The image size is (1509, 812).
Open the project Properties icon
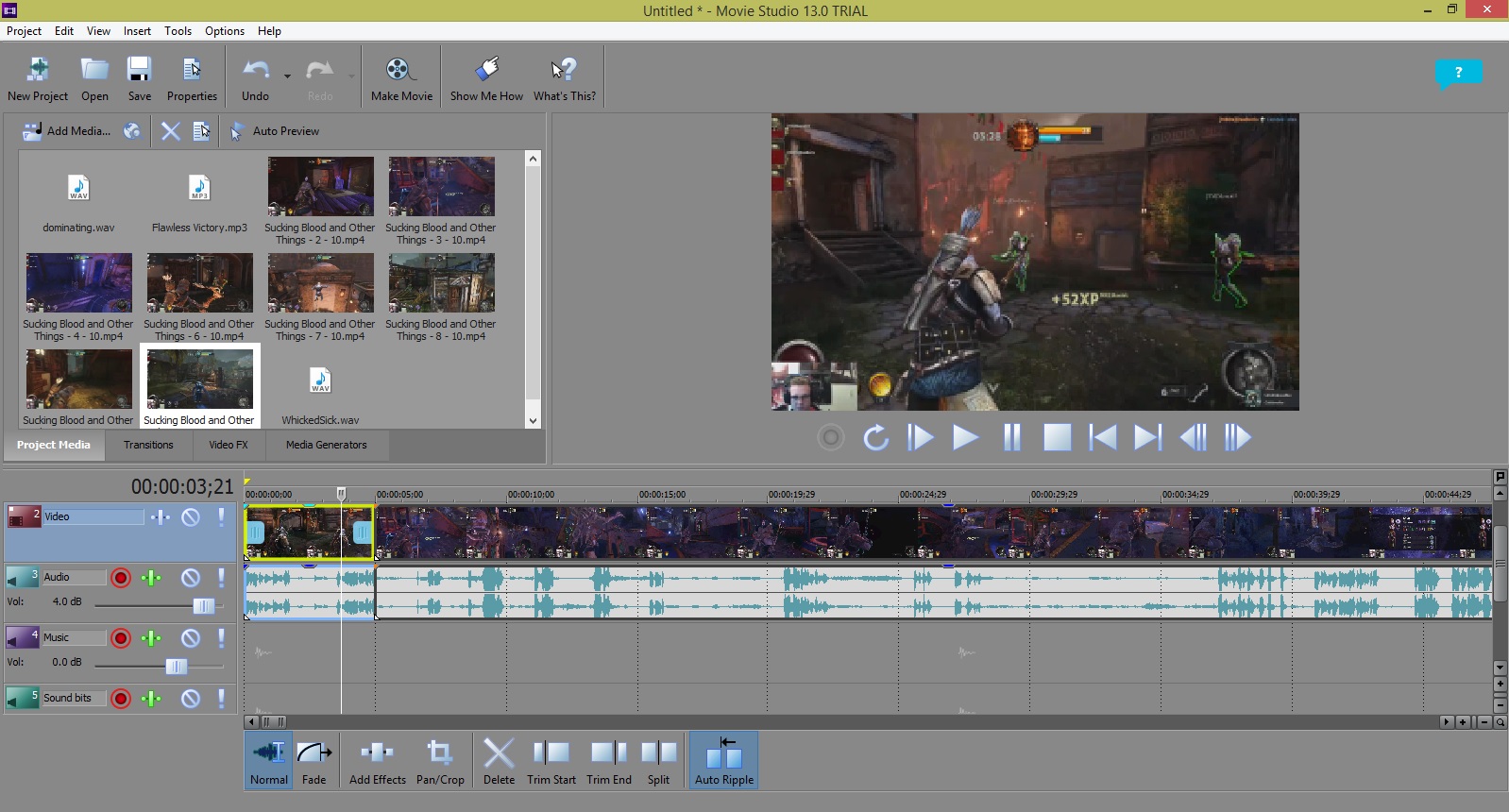click(x=192, y=77)
